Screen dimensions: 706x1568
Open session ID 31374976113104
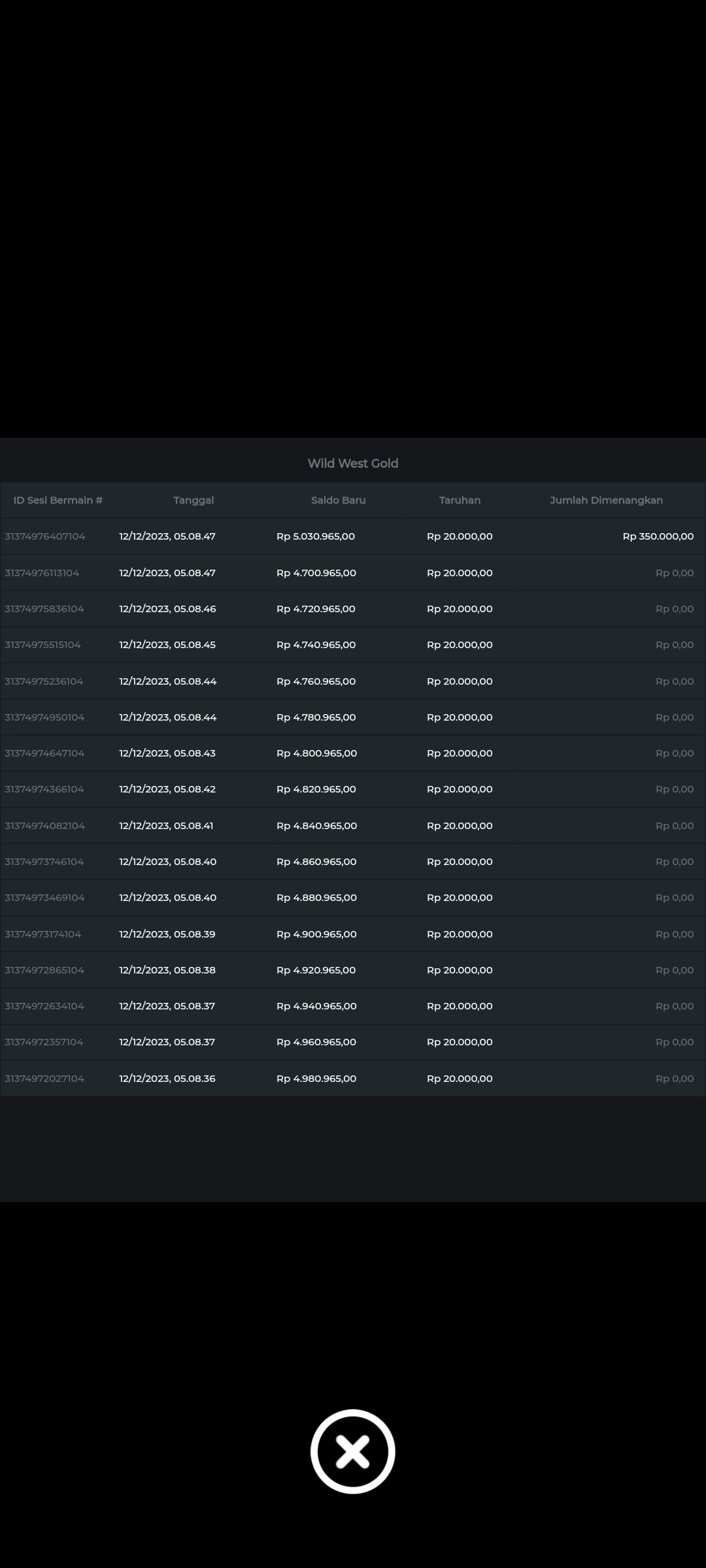pos(42,573)
